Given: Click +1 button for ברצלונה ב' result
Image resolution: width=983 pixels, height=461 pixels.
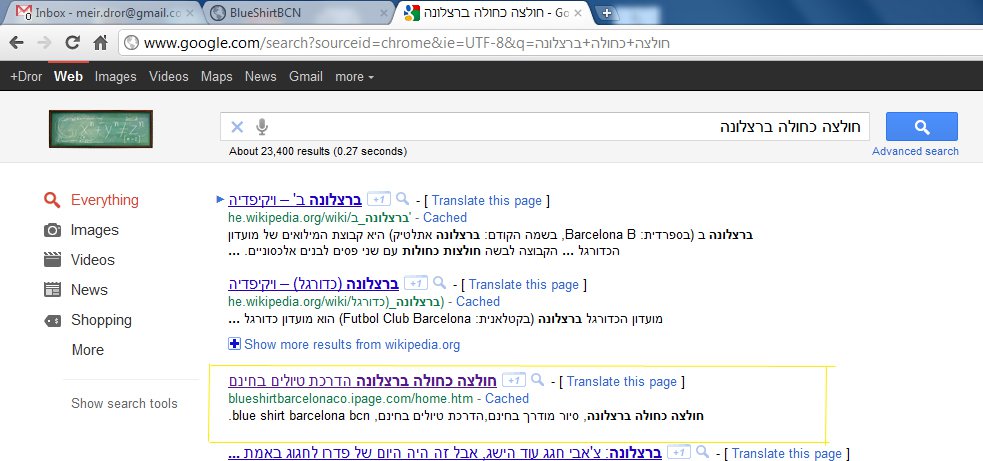Looking at the screenshot, I should pos(379,199).
